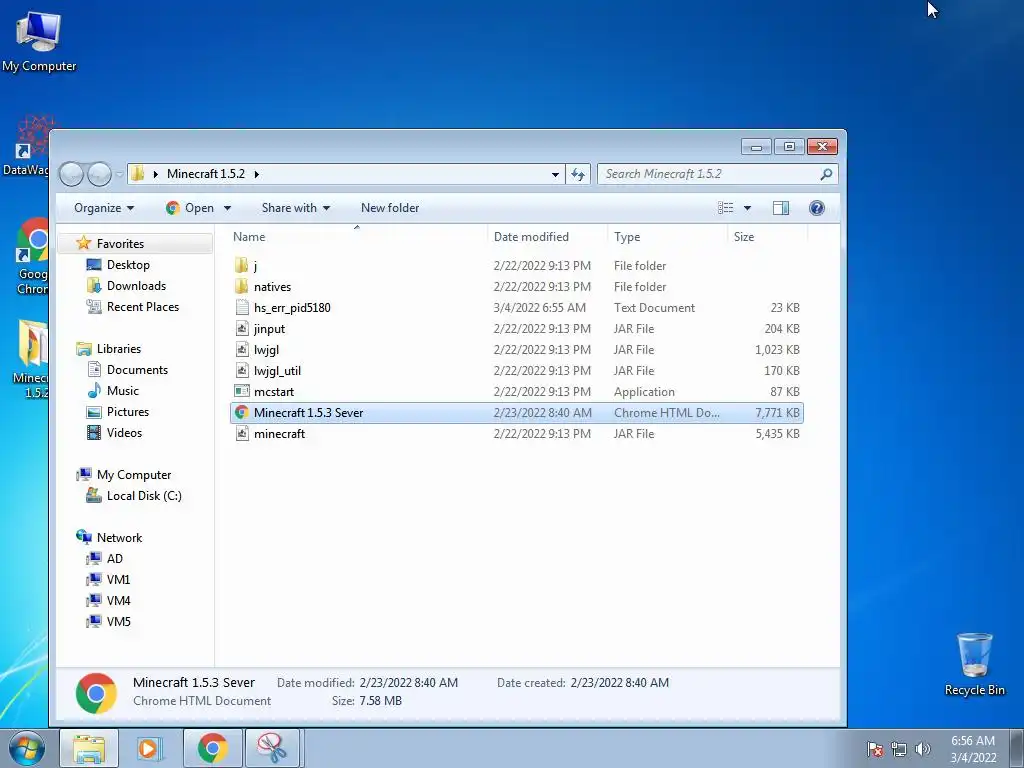Screen dimensions: 1024x768
Task: Open Google Chrome from the taskbar
Action: point(212,748)
